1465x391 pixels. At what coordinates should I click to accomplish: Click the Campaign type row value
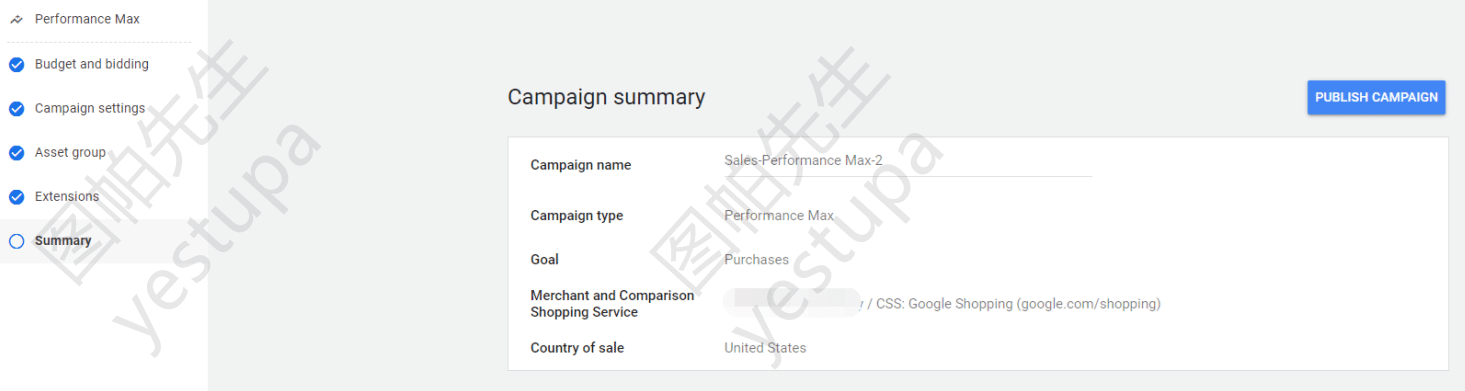[x=779, y=215]
